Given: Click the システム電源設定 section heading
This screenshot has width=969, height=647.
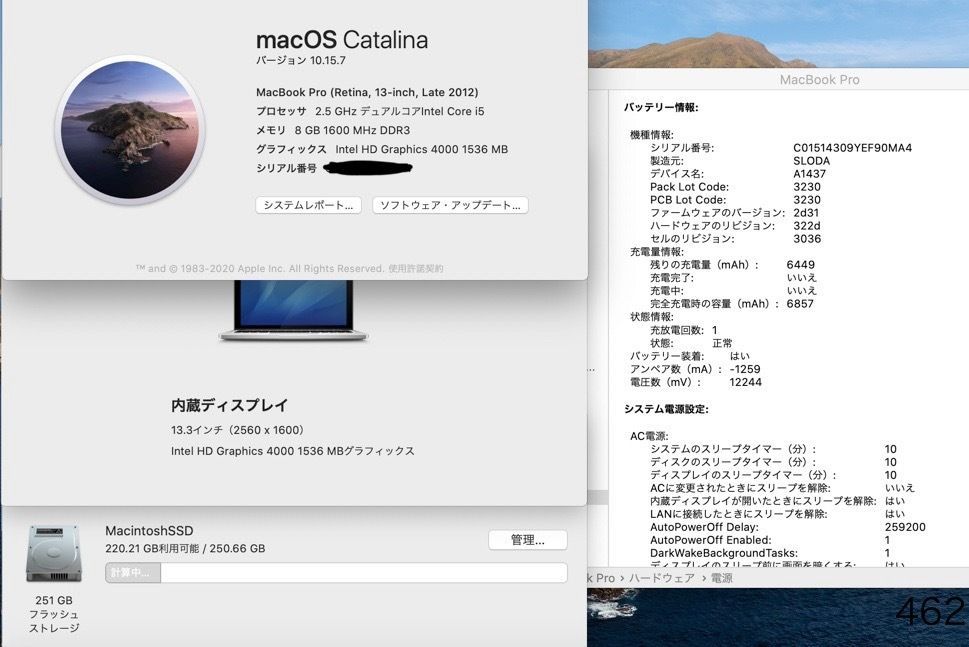Looking at the screenshot, I should [666, 409].
